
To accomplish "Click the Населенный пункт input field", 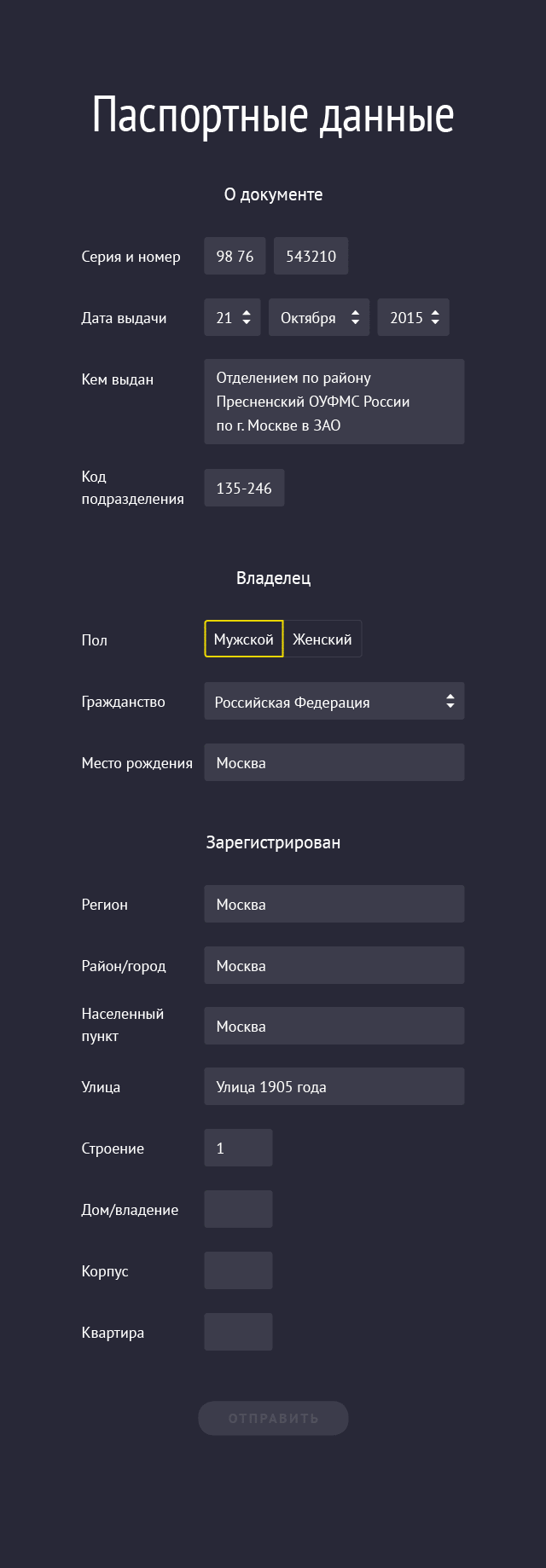I will coord(334,1026).
